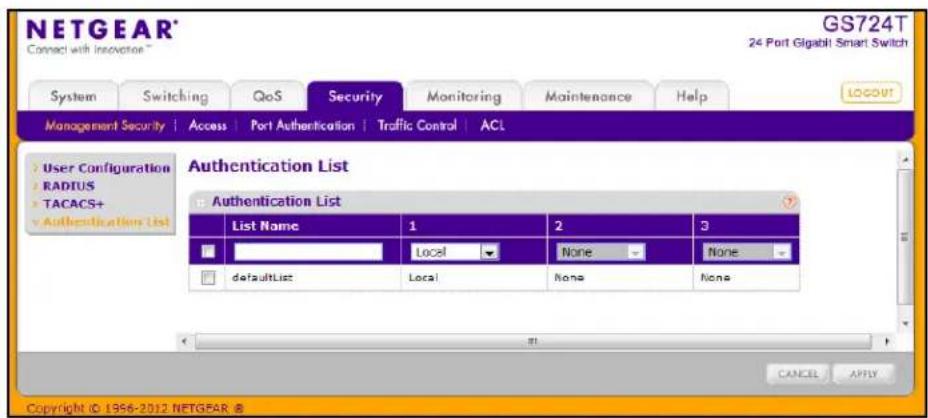Open the Maintenance tab
The height and width of the screenshot is (418, 928).
(588, 97)
